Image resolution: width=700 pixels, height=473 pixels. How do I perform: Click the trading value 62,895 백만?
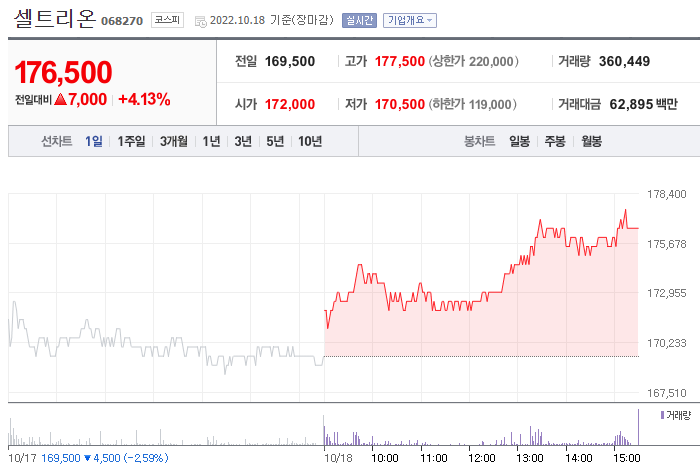tap(643, 104)
